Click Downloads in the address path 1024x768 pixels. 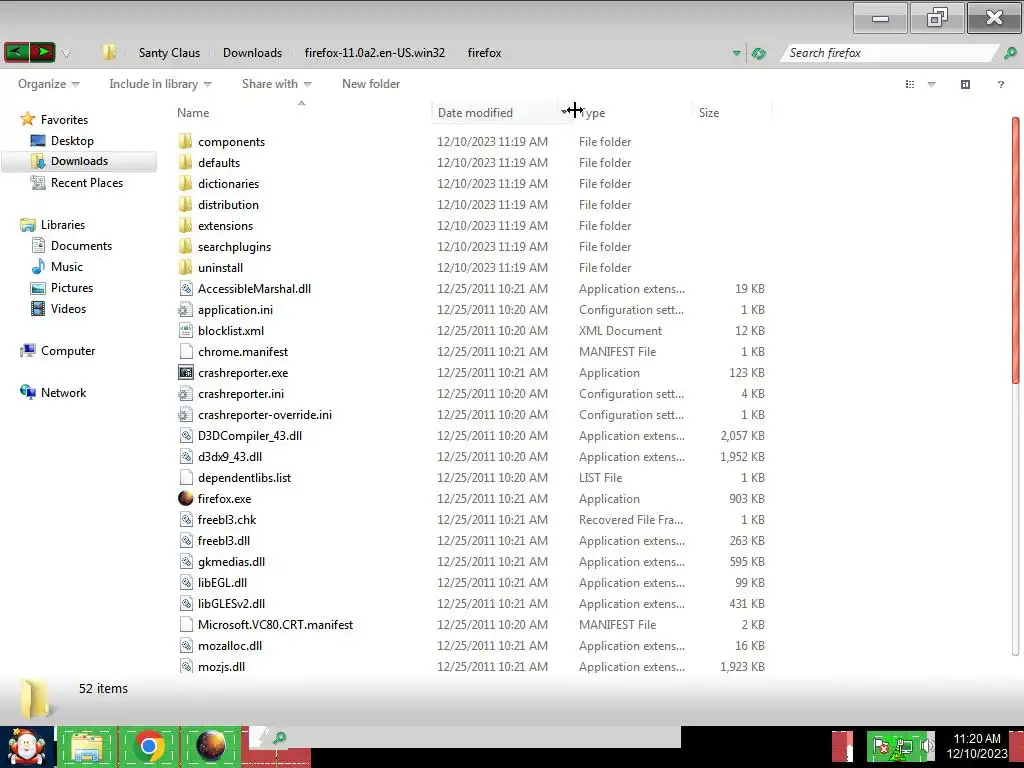coord(252,53)
